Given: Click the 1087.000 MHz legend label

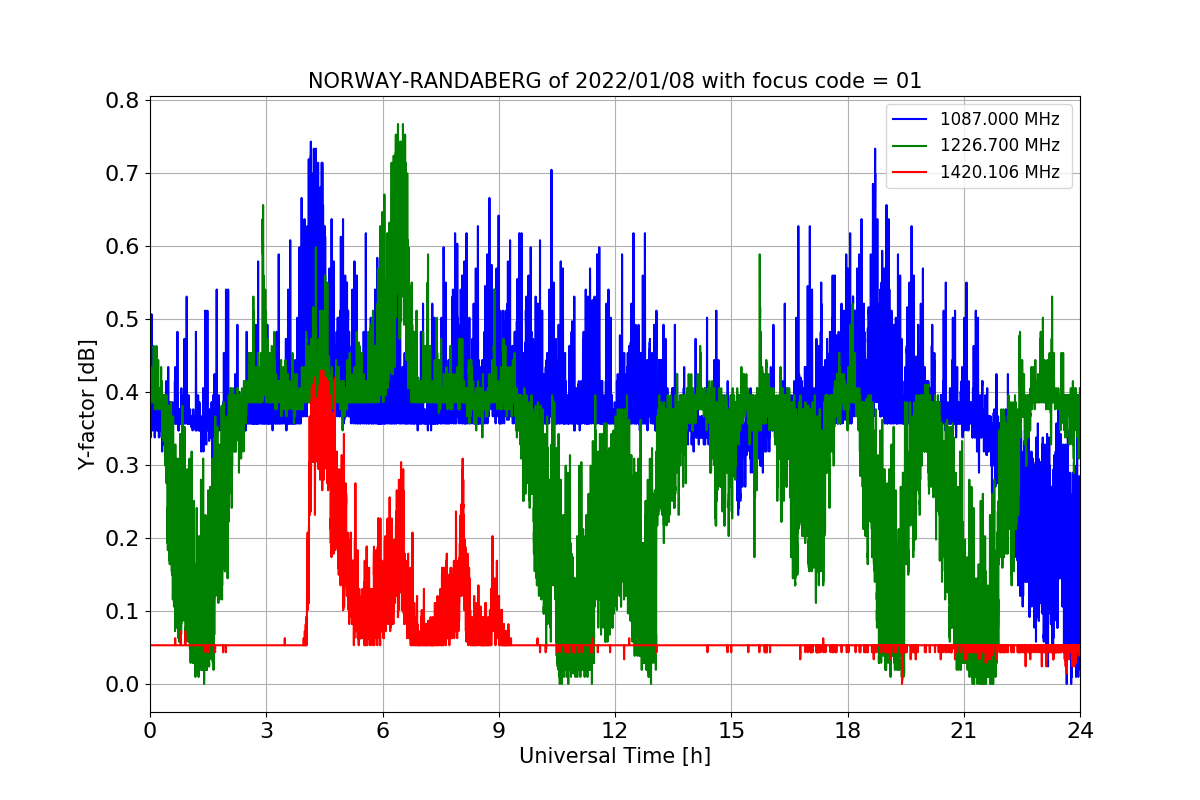Looking at the screenshot, I should click(999, 119).
